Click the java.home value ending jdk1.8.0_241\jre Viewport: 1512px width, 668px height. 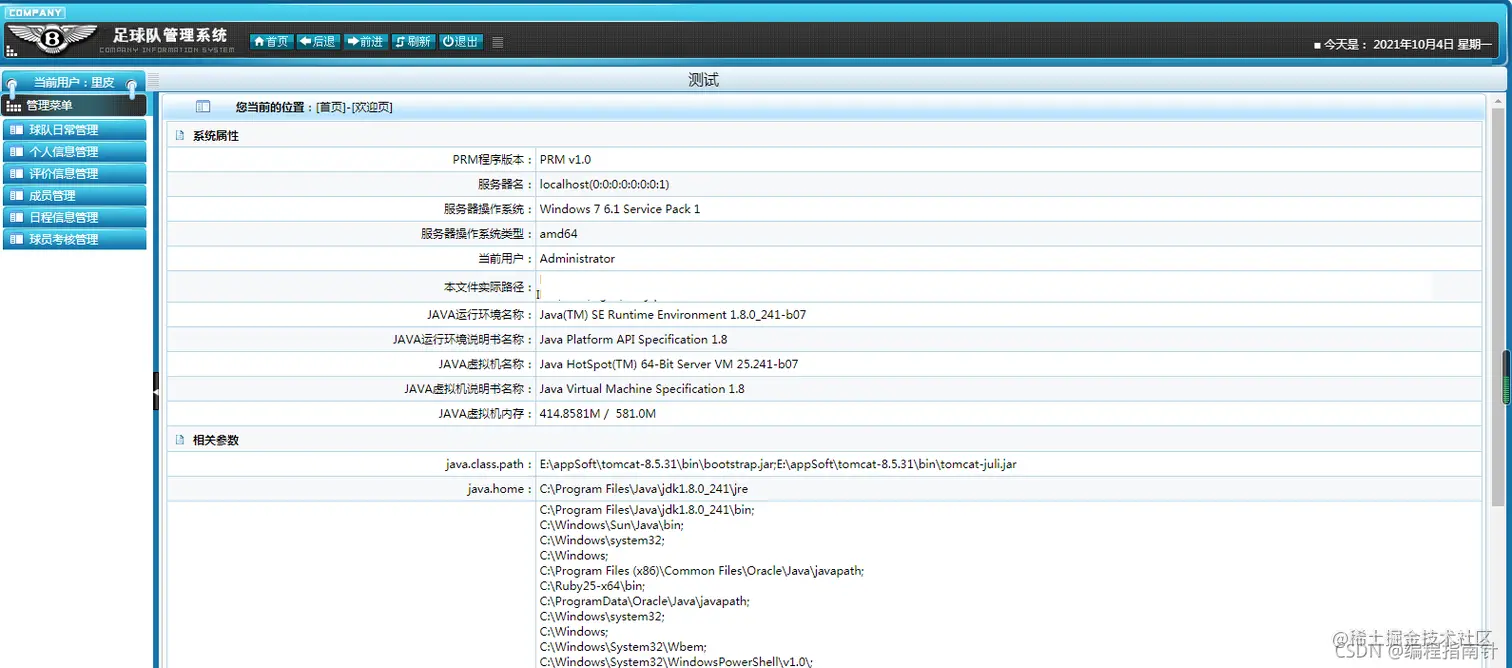pyautogui.click(x=643, y=490)
